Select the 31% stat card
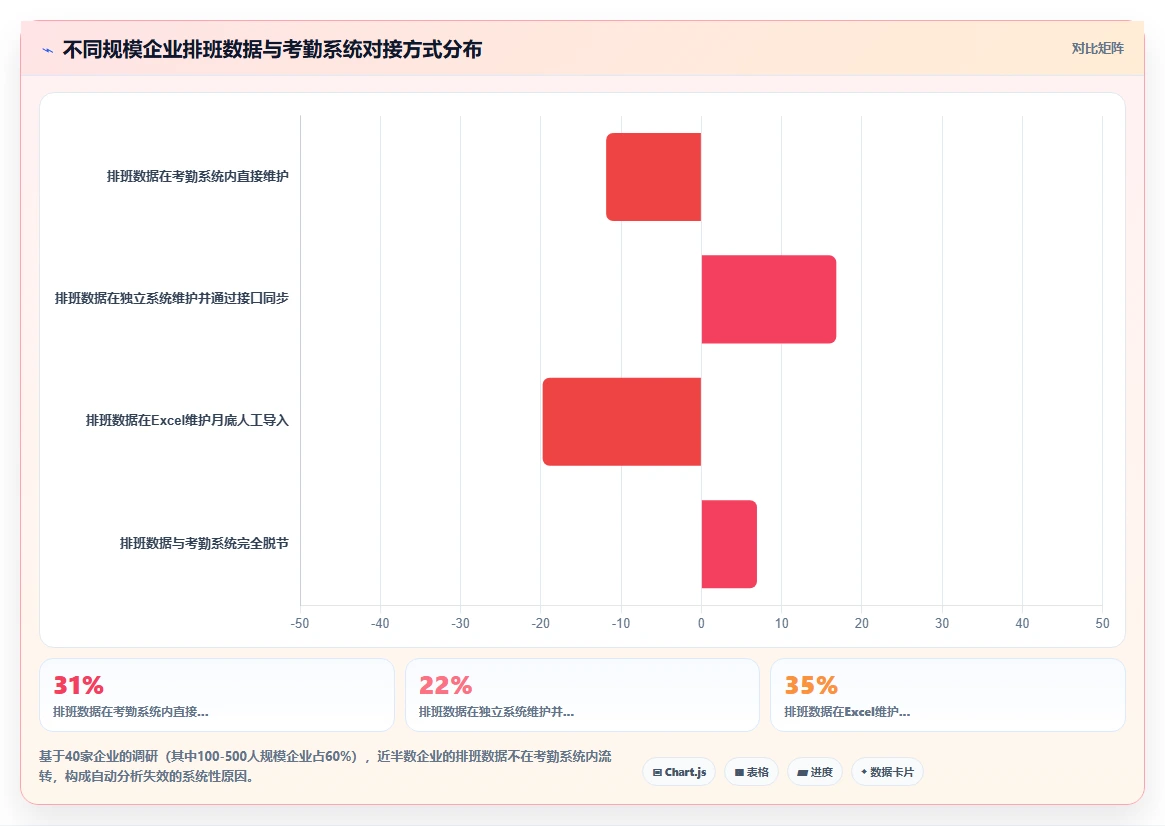The height and width of the screenshot is (826, 1165). (217, 695)
